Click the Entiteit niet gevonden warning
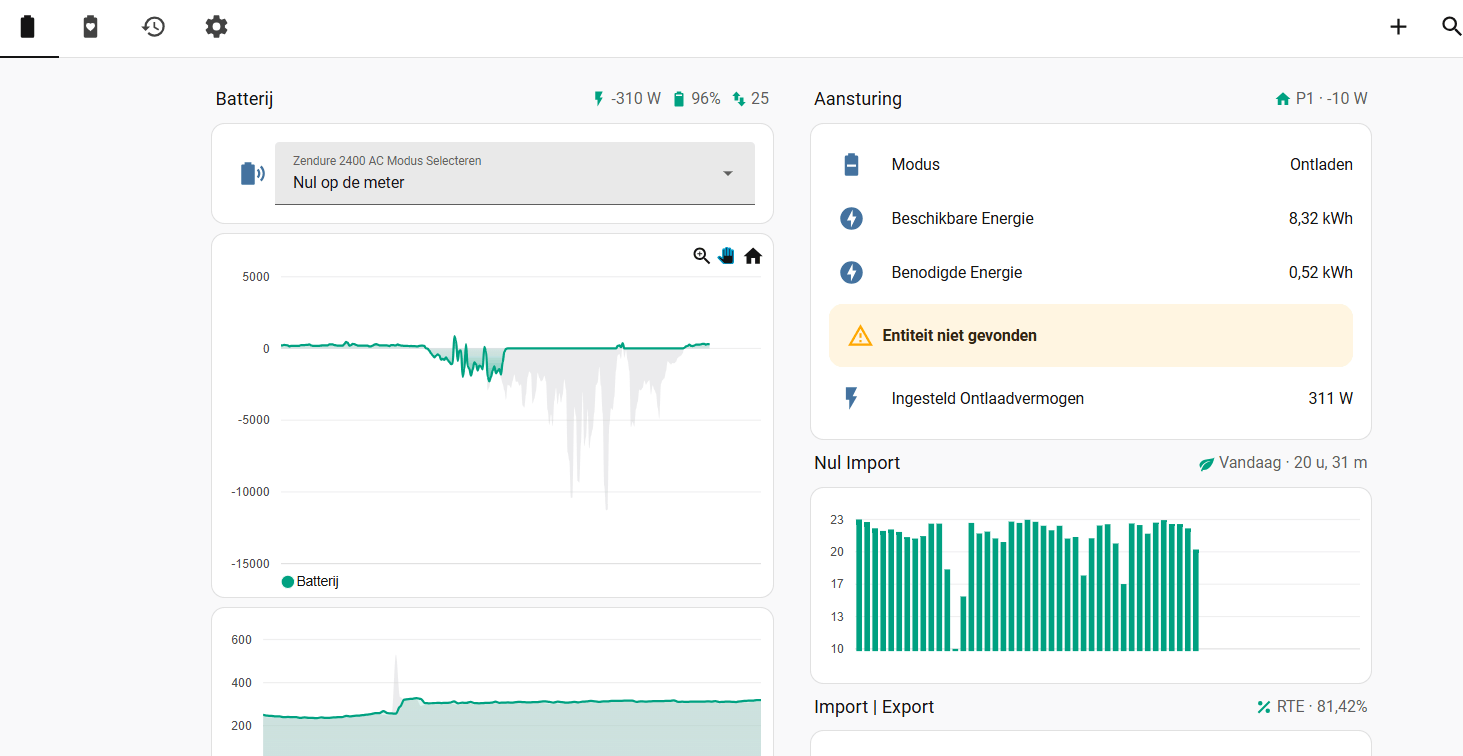Screen dimensions: 1463x756 pos(1091,336)
